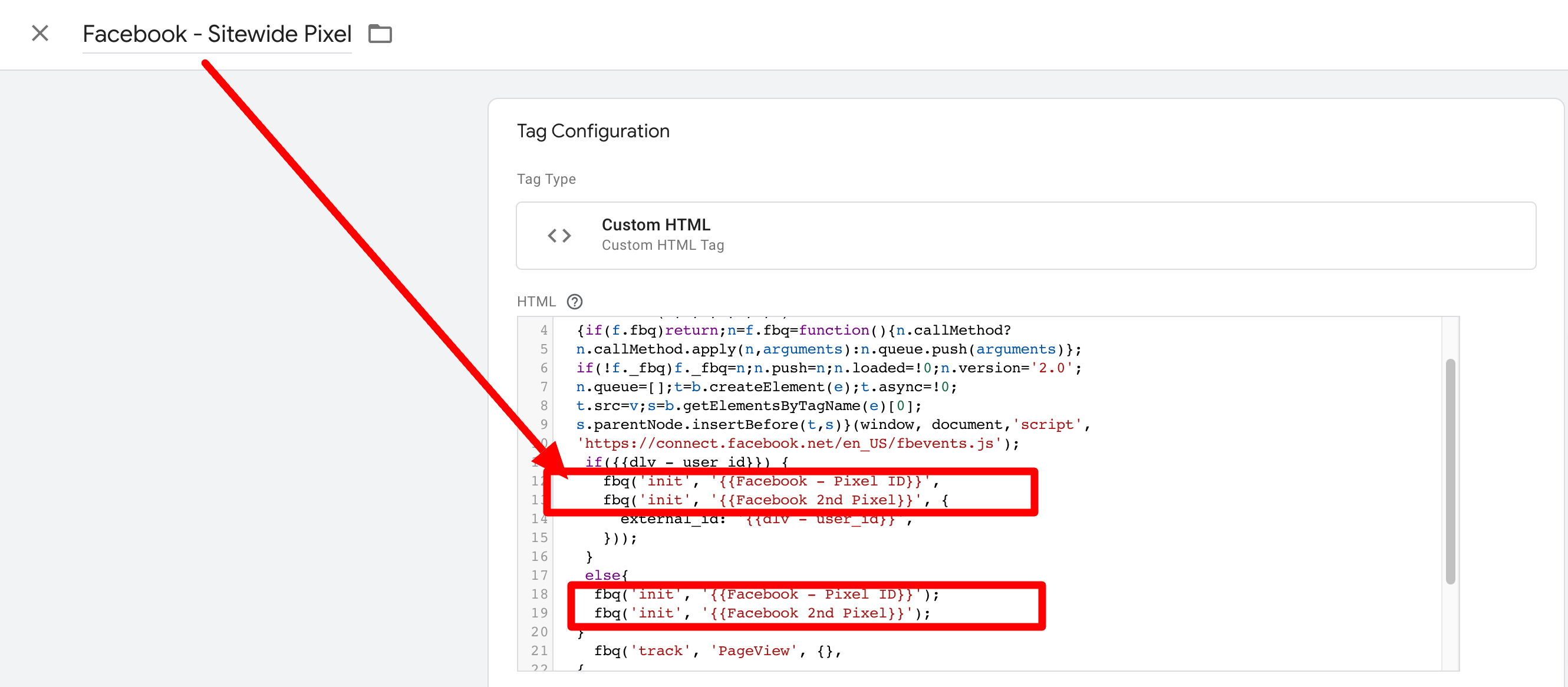Image resolution: width=1568 pixels, height=687 pixels.
Task: Click the folder icon next to tag name
Action: pyautogui.click(x=380, y=34)
